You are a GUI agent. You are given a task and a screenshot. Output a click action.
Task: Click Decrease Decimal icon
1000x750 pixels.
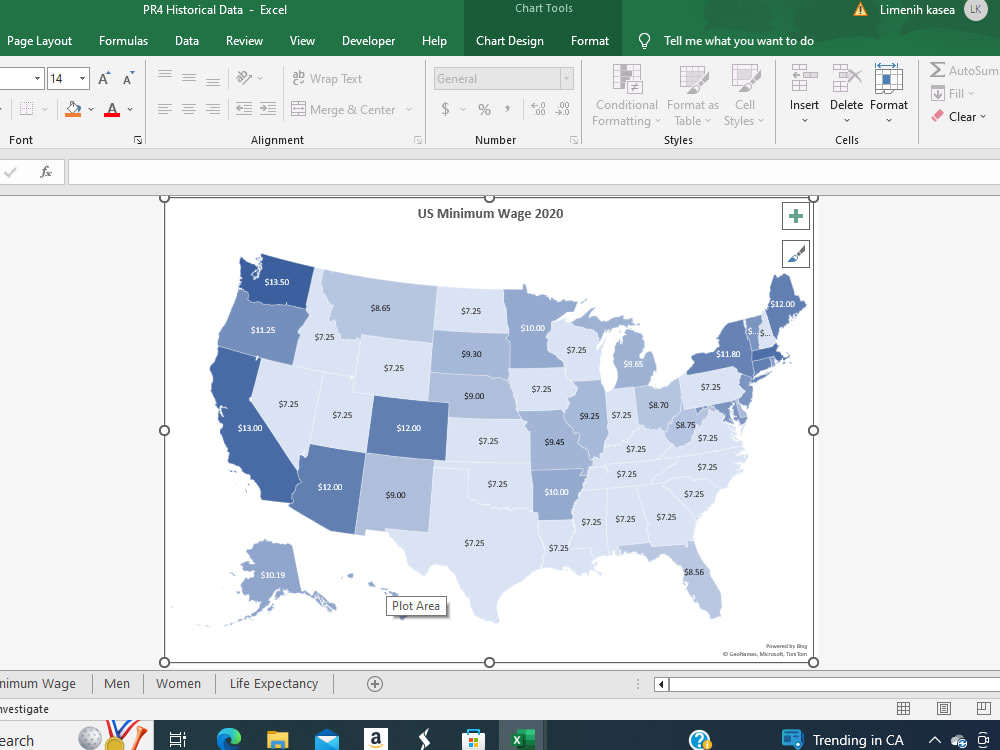point(562,109)
